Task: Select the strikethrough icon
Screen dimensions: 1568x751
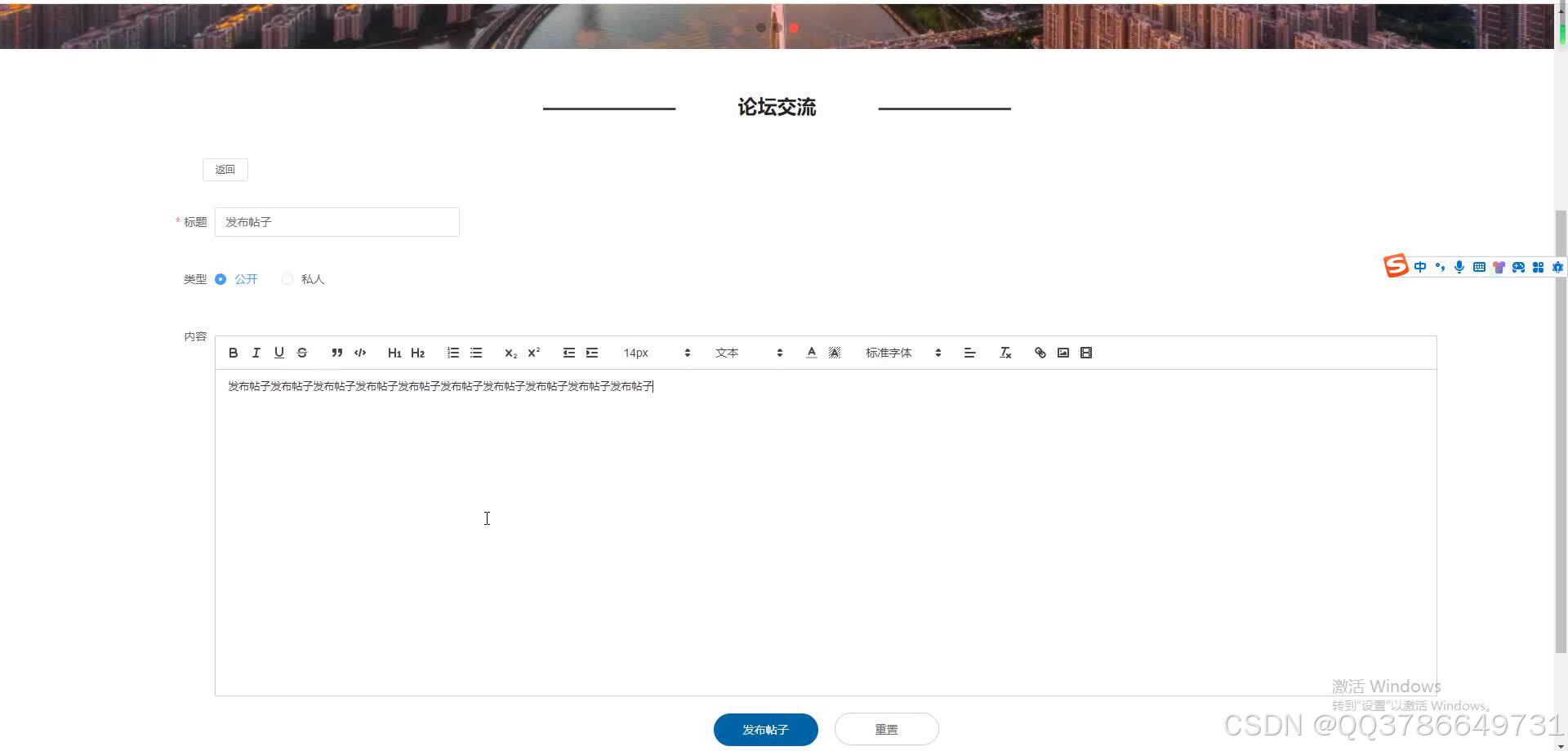Action: [301, 352]
